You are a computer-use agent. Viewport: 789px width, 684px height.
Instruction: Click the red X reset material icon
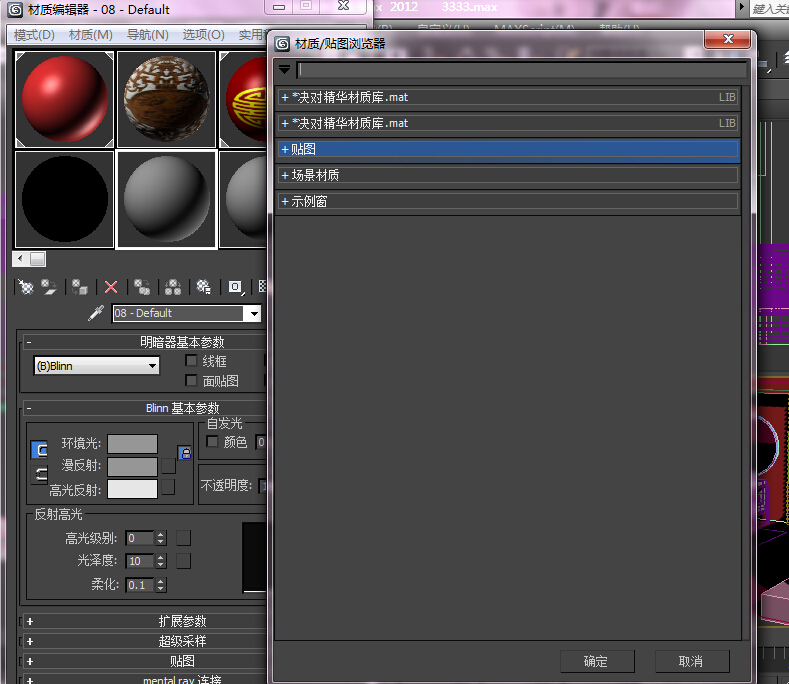(111, 287)
